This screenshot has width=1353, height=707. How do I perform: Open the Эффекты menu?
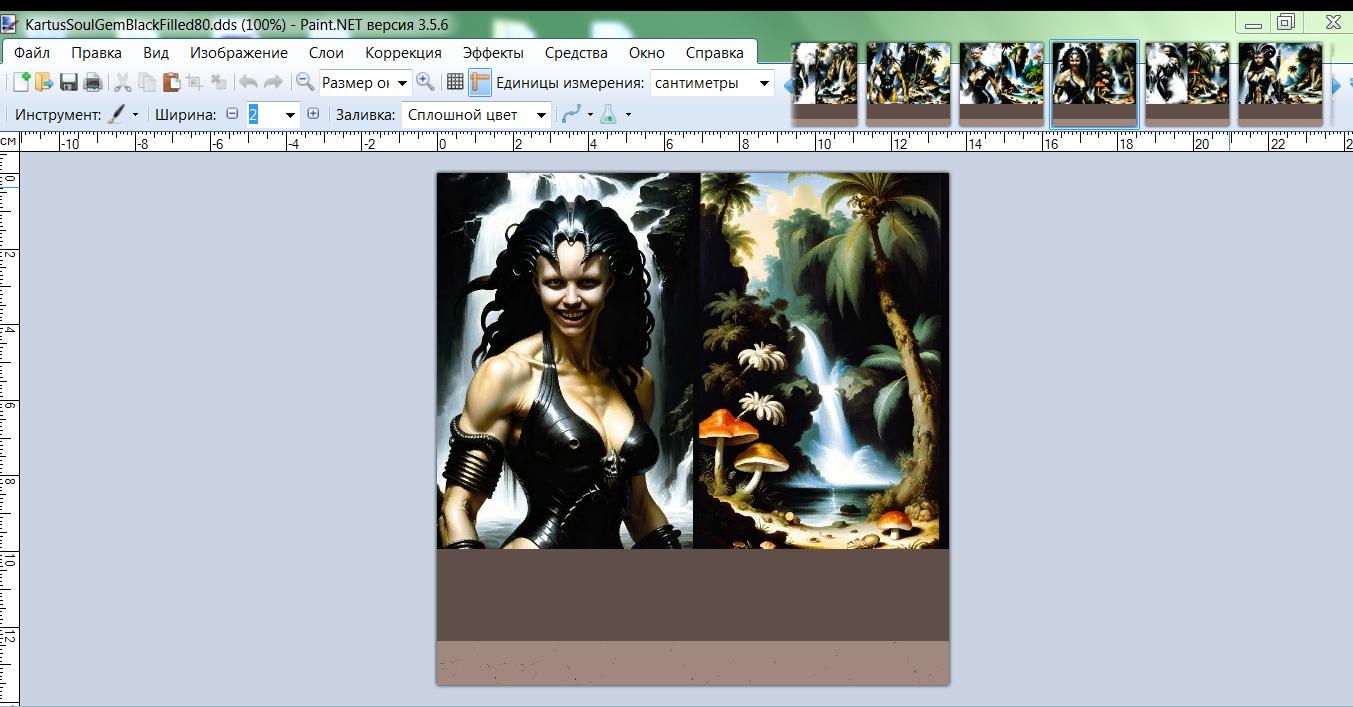click(493, 53)
